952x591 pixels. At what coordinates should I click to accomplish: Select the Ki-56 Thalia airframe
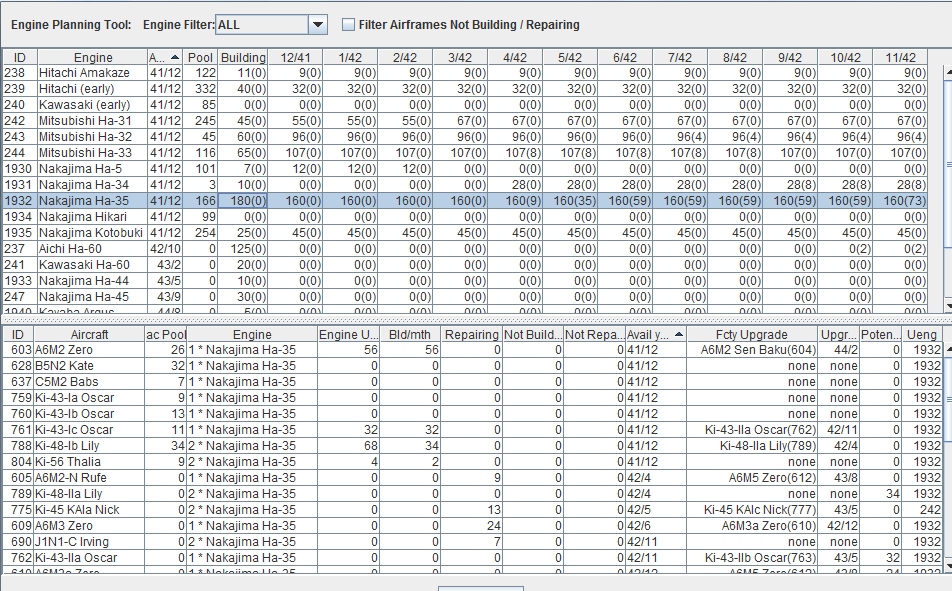[x=472, y=462]
